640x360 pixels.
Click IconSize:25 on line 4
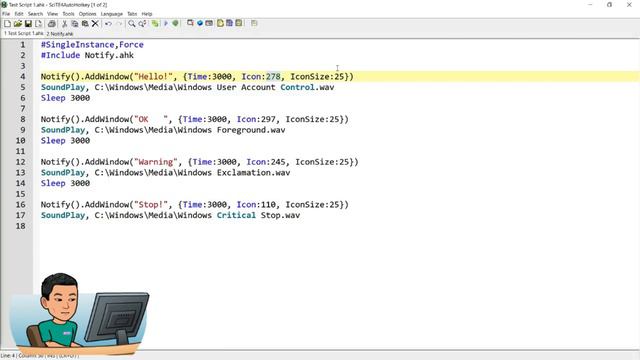(317, 76)
